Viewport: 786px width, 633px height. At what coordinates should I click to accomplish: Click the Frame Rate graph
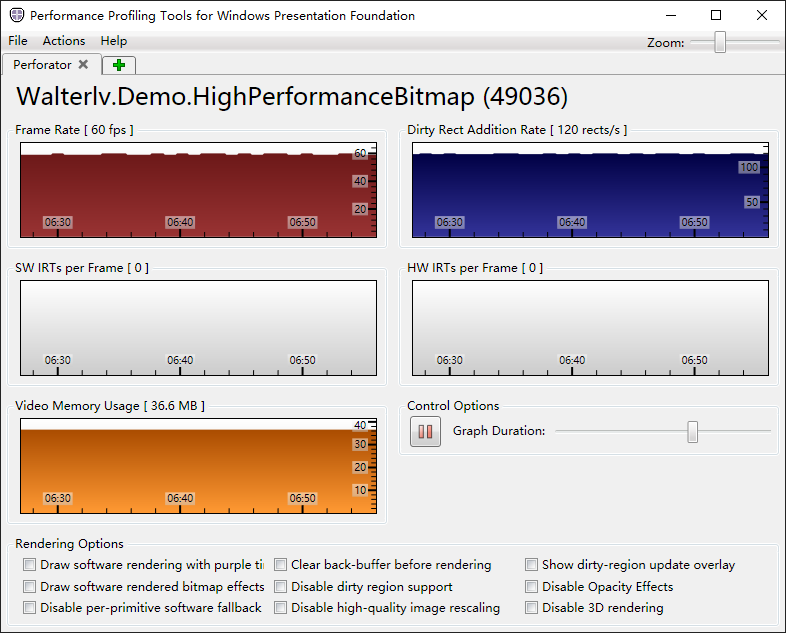pyautogui.click(x=198, y=190)
